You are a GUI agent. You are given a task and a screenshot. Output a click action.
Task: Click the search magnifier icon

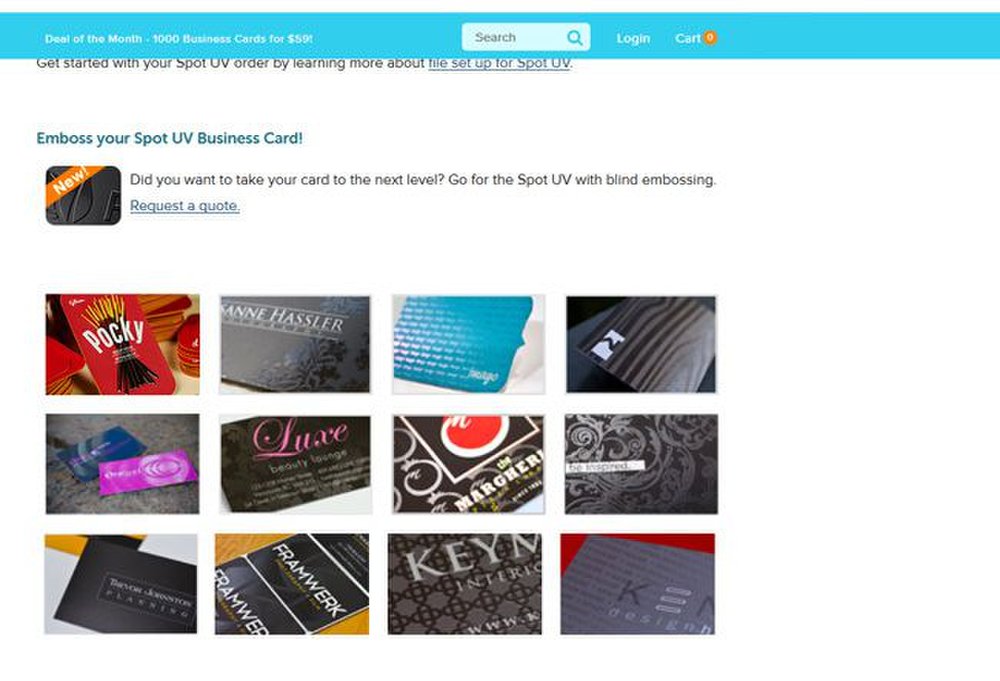click(x=575, y=38)
